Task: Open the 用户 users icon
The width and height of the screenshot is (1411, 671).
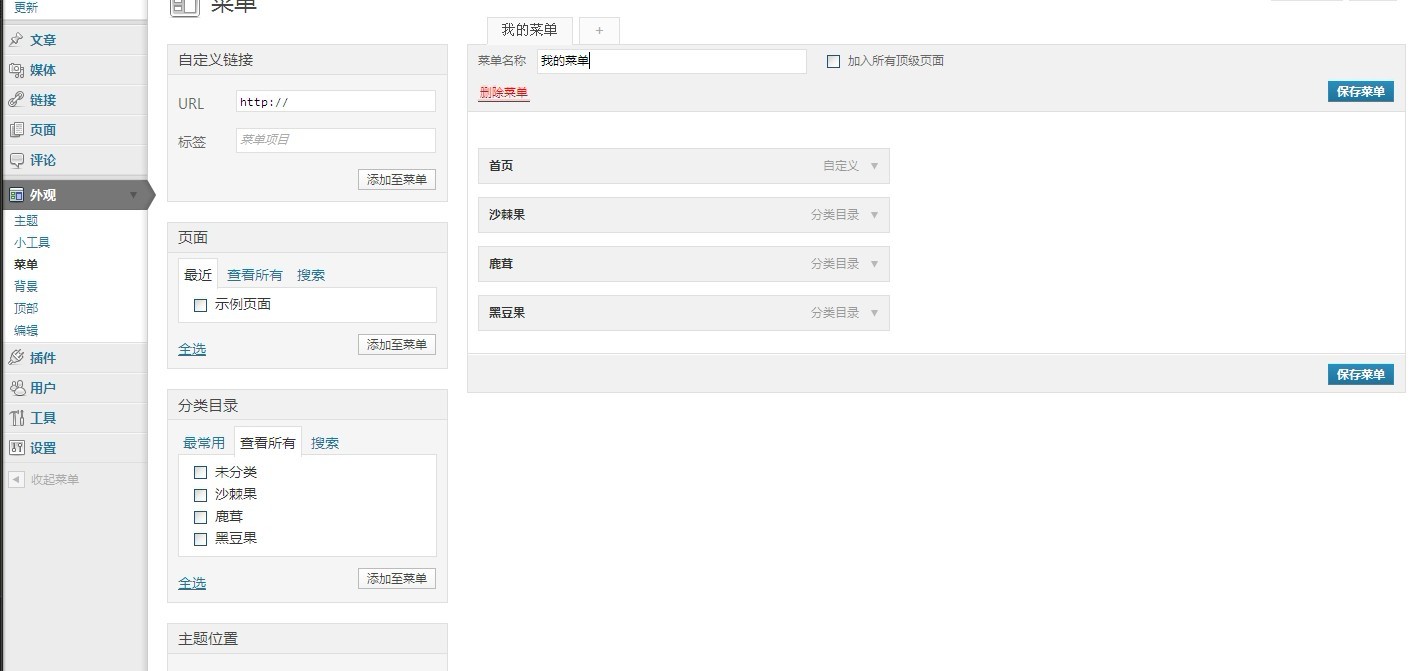Action: click(16, 388)
